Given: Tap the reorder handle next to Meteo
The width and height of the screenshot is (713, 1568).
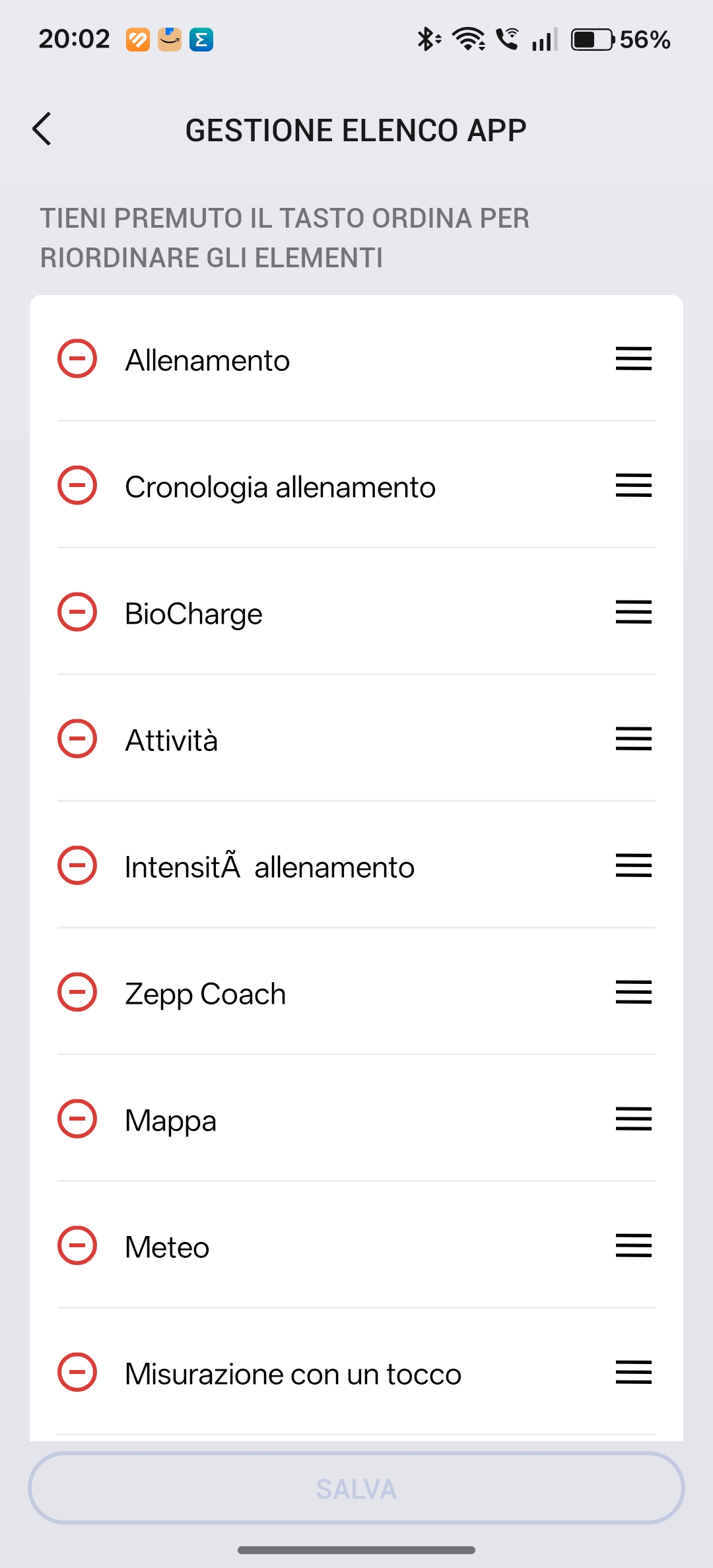Looking at the screenshot, I should click(633, 1246).
